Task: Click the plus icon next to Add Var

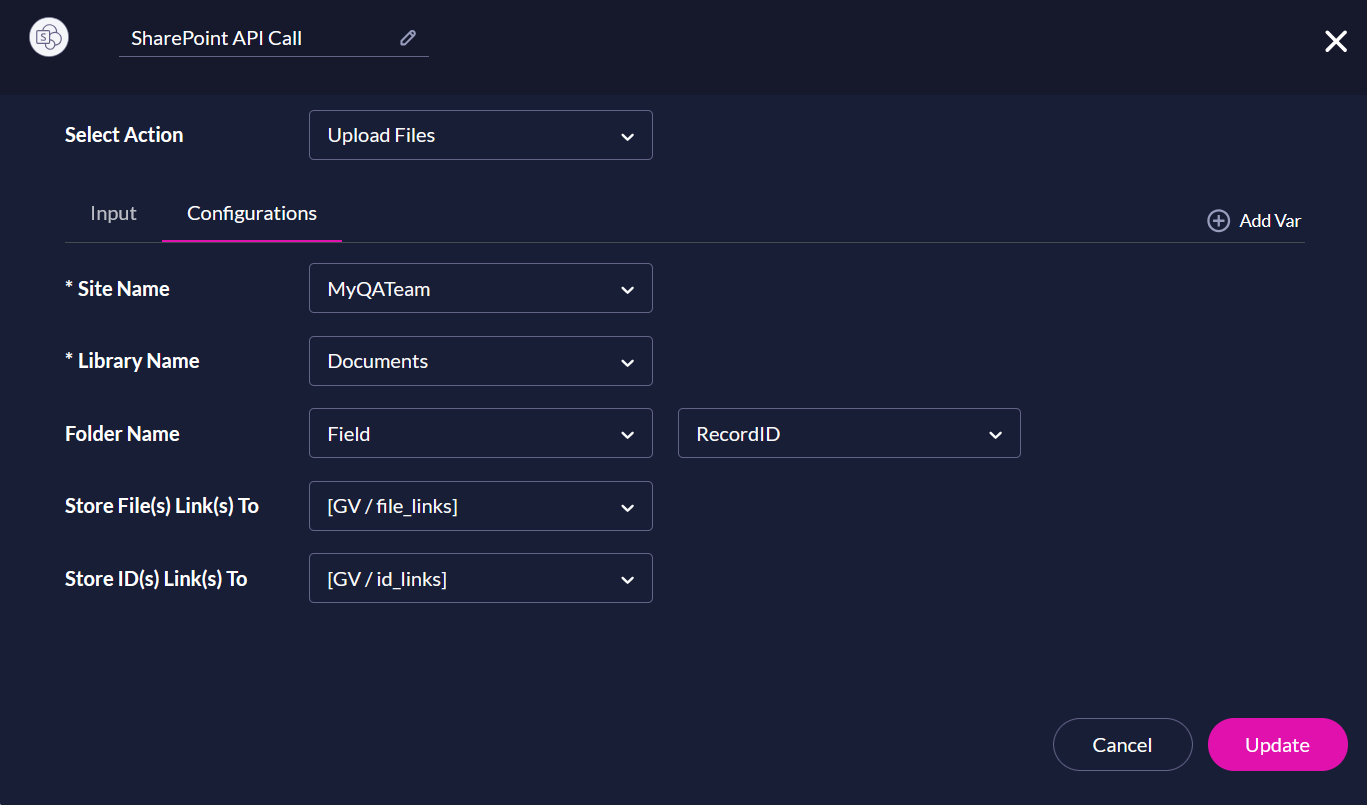Action: pyautogui.click(x=1218, y=220)
